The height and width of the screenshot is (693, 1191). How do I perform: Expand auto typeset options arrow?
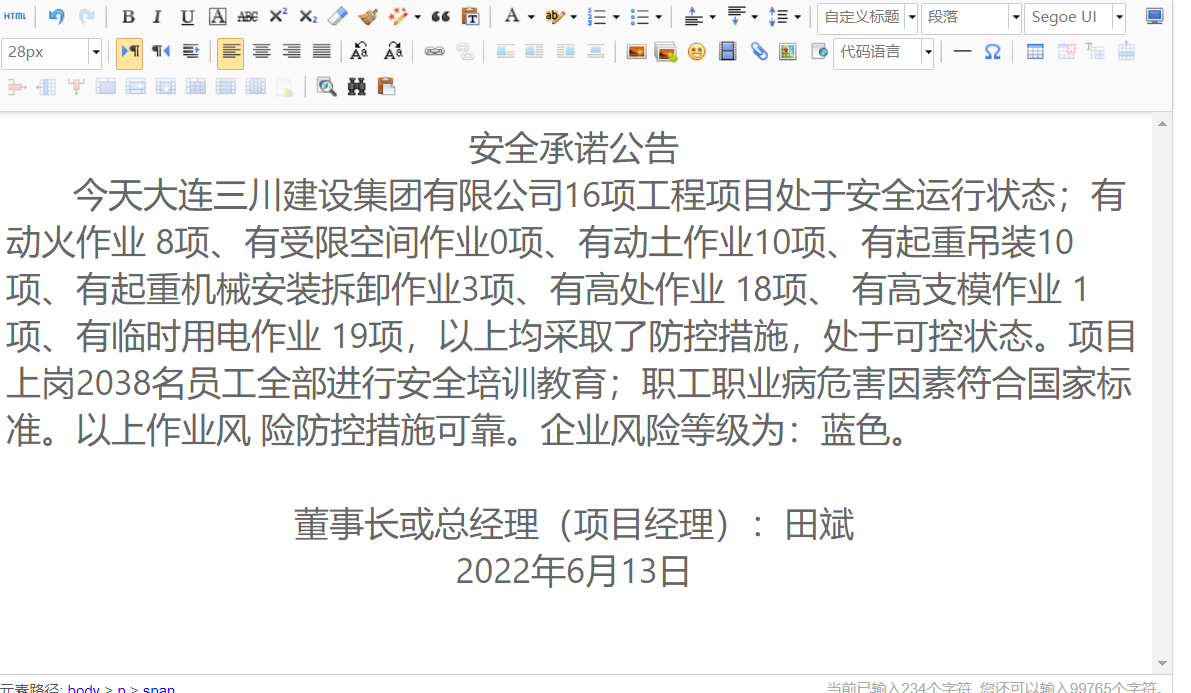point(418,17)
